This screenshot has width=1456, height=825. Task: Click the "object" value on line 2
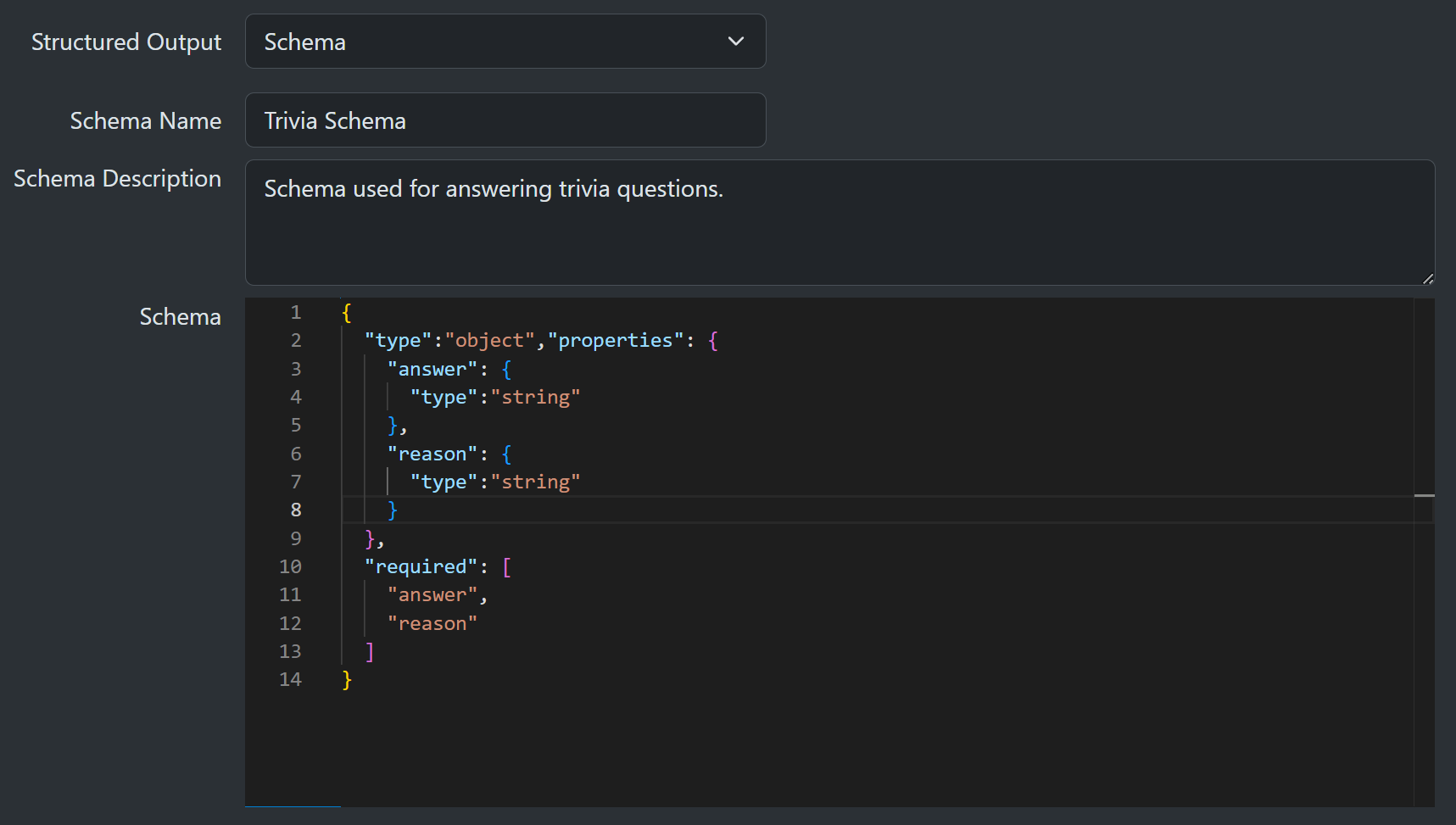(489, 341)
